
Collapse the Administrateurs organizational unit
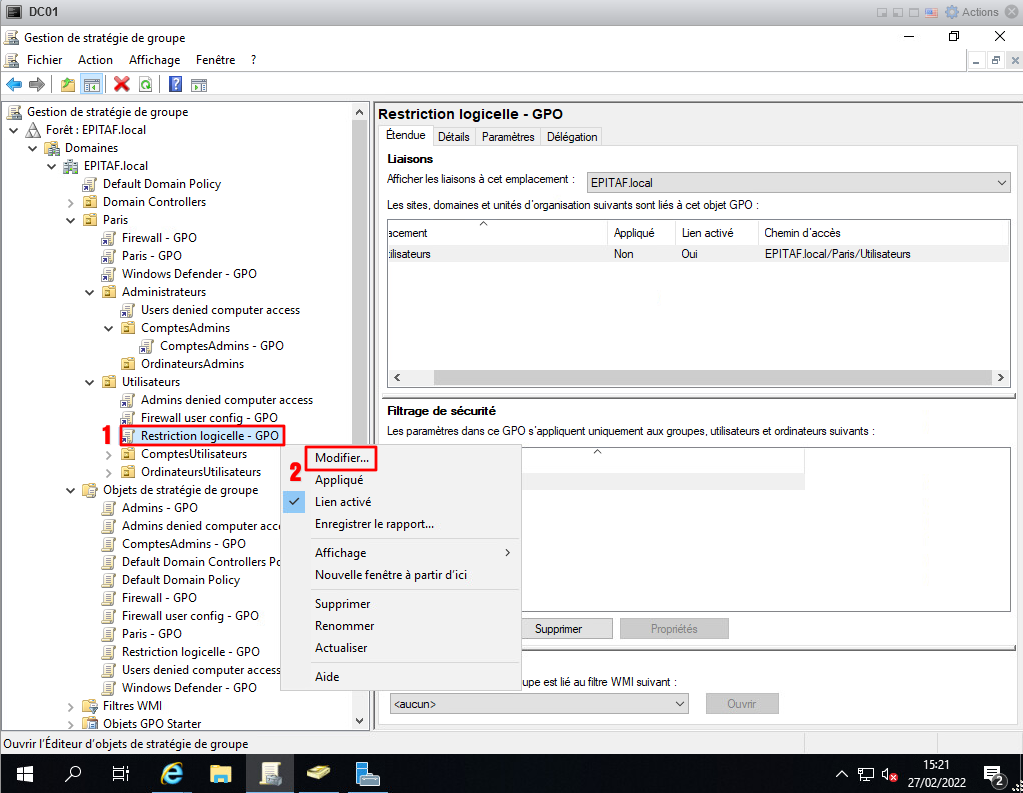tap(88, 292)
